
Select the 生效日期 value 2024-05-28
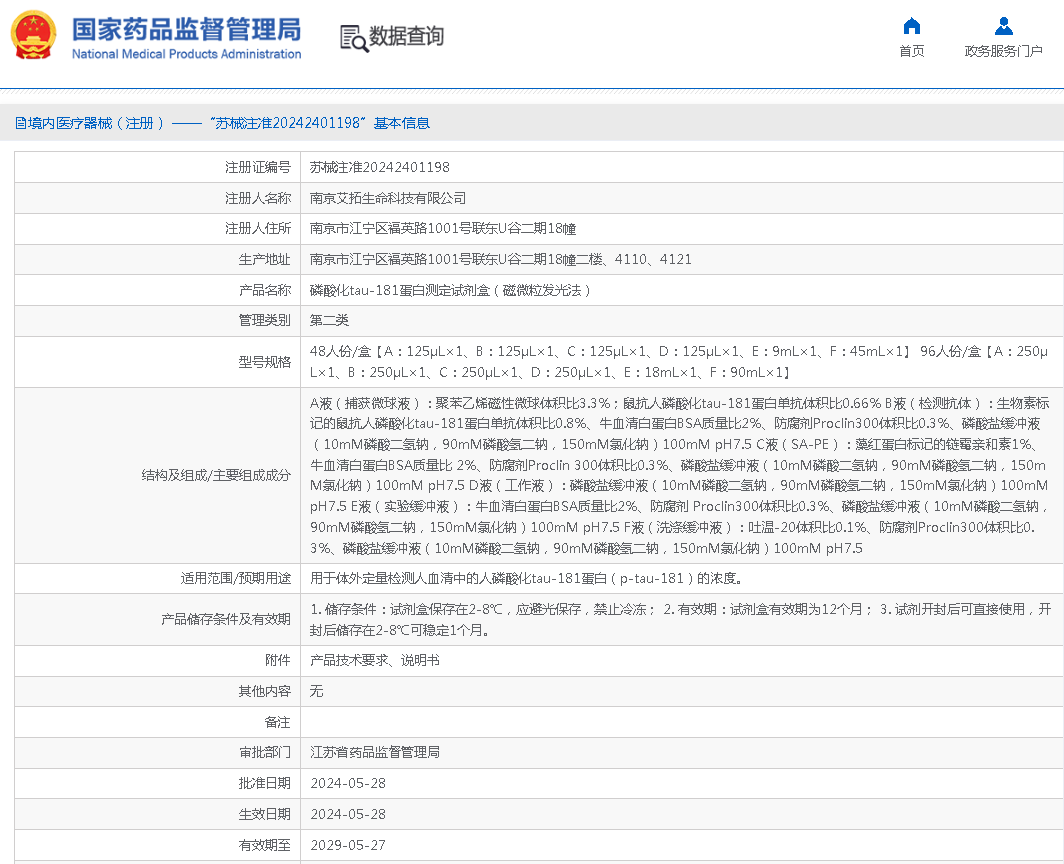coord(348,814)
